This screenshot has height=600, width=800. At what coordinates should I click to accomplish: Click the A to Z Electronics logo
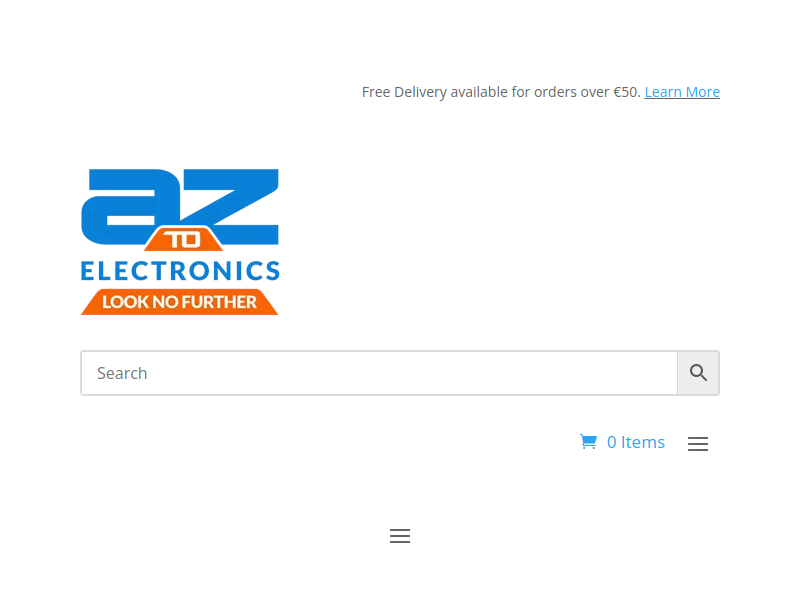click(x=180, y=242)
